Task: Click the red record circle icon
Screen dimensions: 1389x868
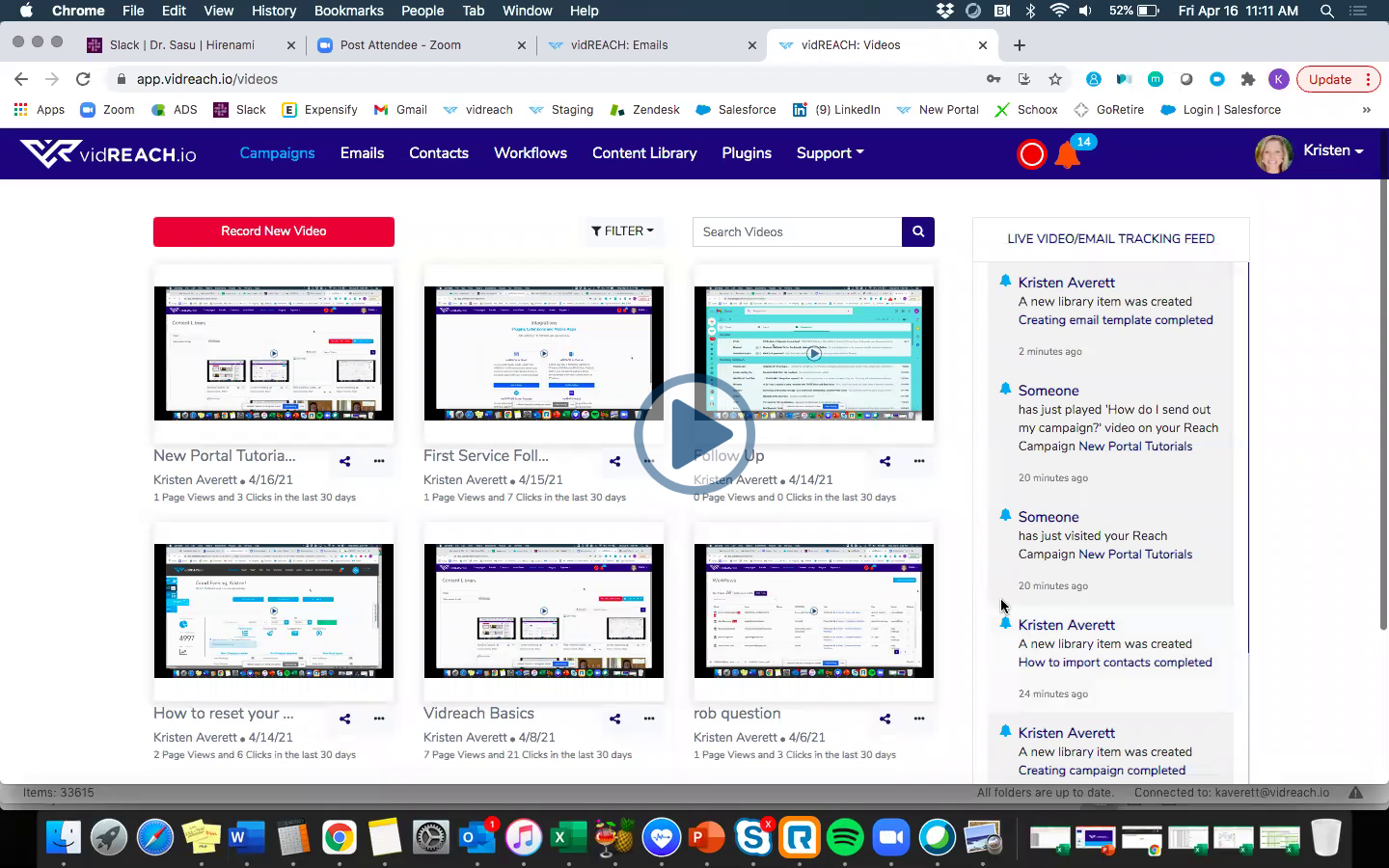Action: [1031, 154]
